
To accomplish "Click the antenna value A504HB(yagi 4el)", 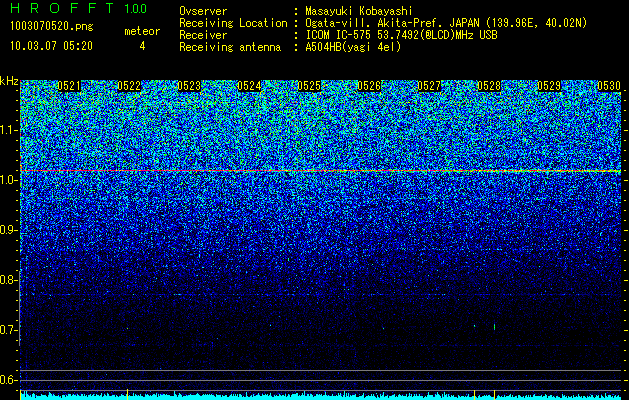I will click(353, 47).
